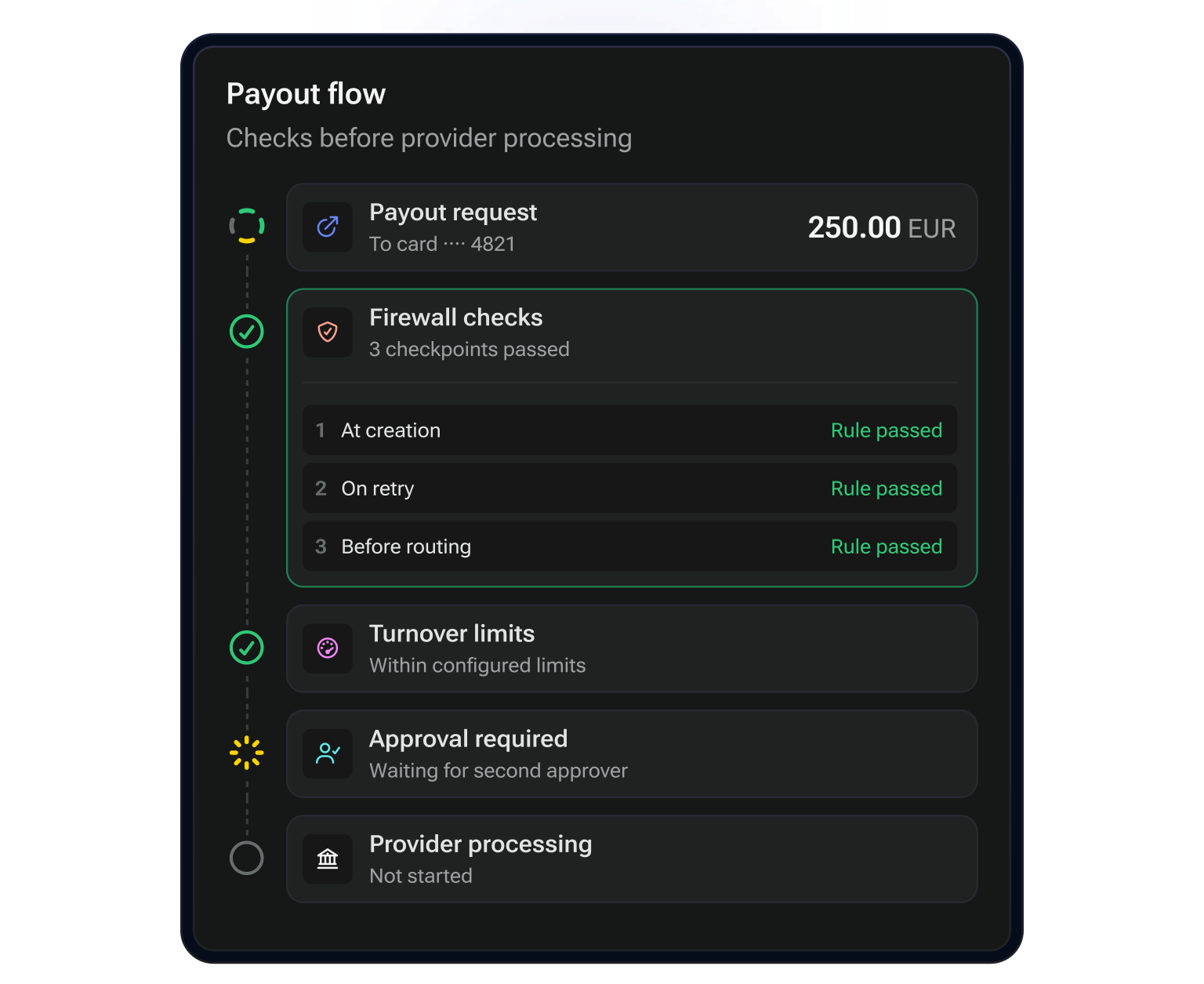Click the provider bank building icon
This screenshot has width=1204, height=984.
[328, 859]
